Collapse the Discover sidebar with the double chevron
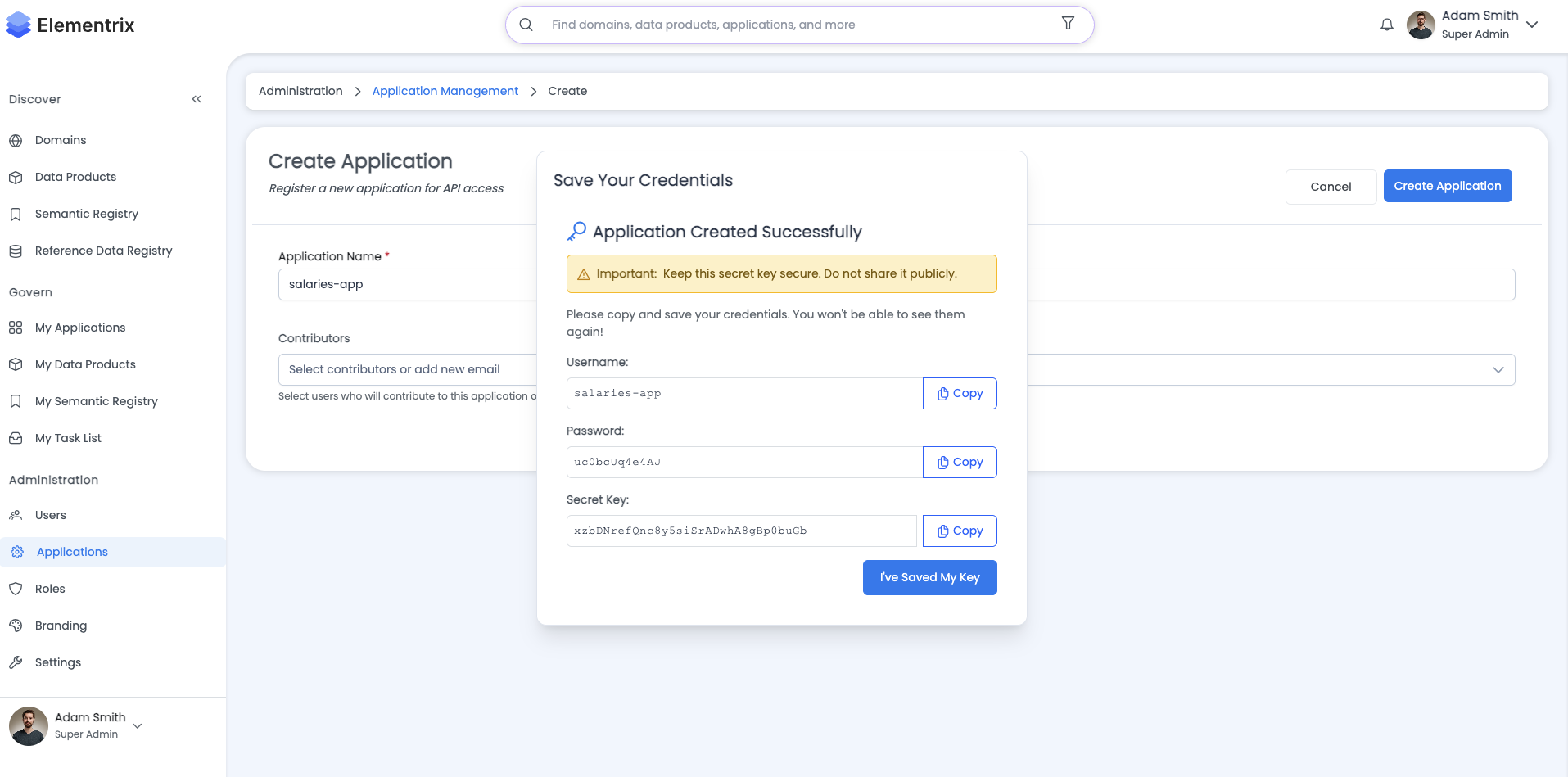This screenshot has width=1568, height=777. (x=196, y=98)
